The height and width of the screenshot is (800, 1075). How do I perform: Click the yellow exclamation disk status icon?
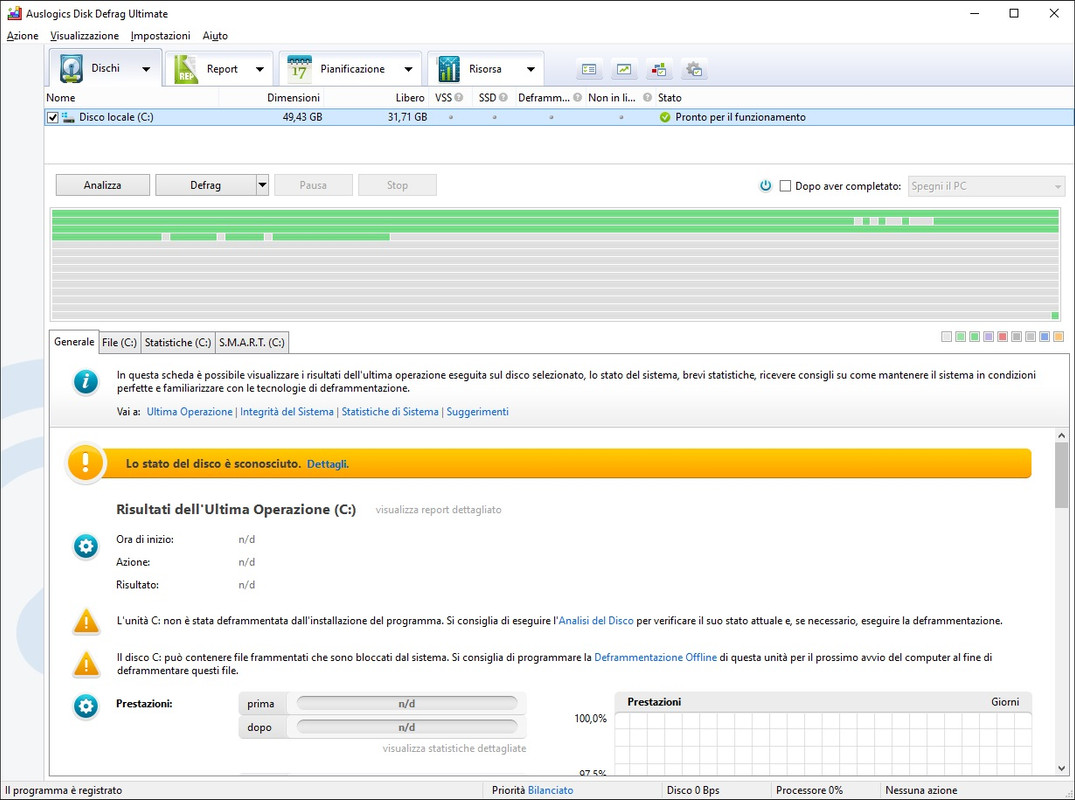click(x=85, y=463)
